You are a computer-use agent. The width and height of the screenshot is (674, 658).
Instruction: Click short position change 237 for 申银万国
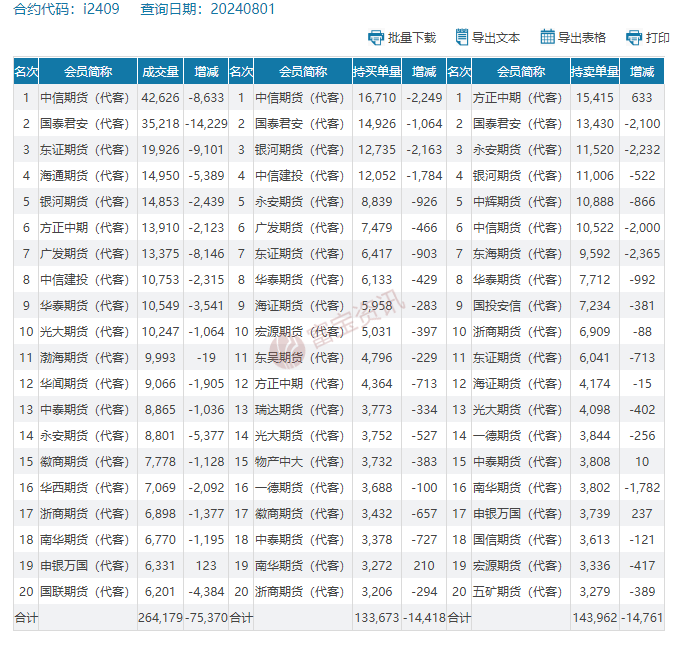(x=642, y=514)
